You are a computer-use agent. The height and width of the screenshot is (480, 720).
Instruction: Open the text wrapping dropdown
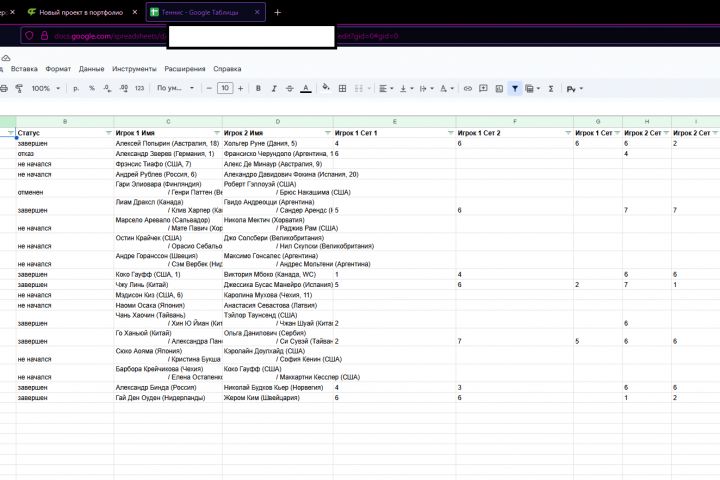coord(427,89)
